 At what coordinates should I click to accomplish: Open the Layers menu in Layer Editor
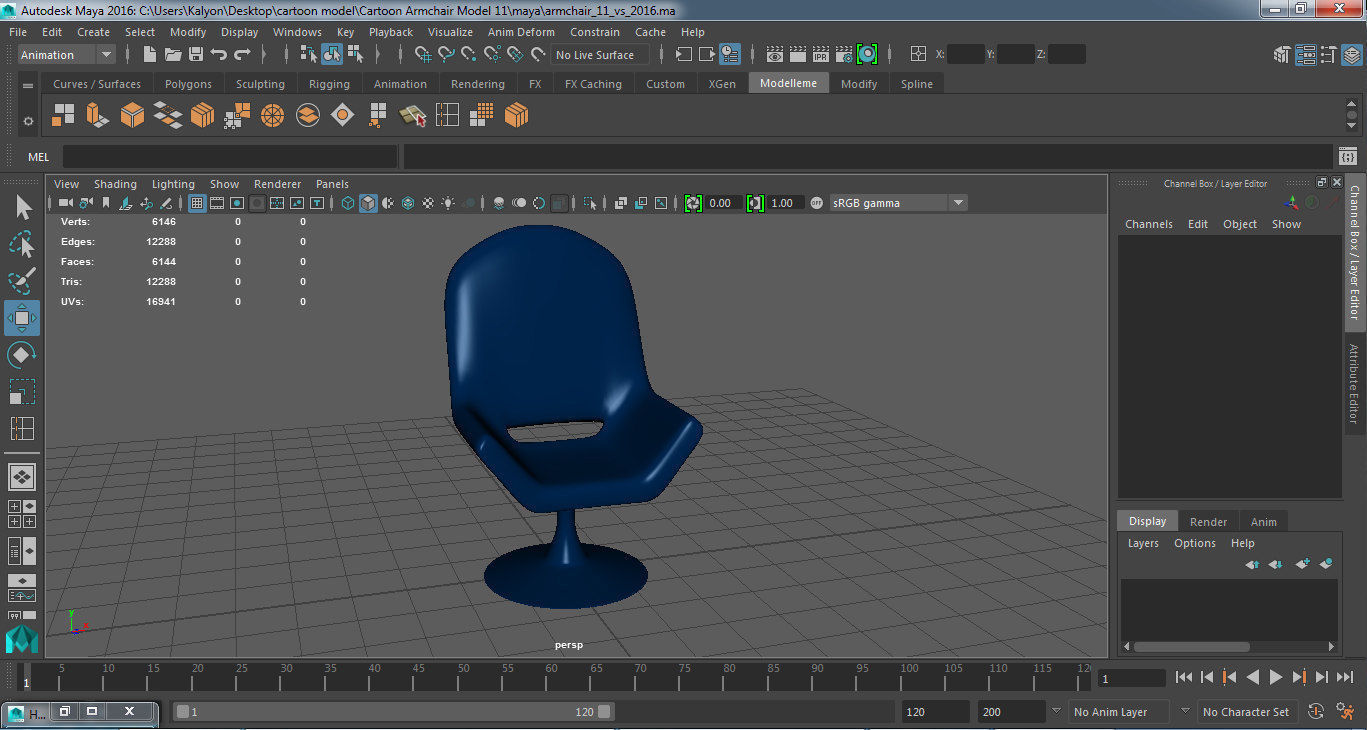(x=1143, y=543)
